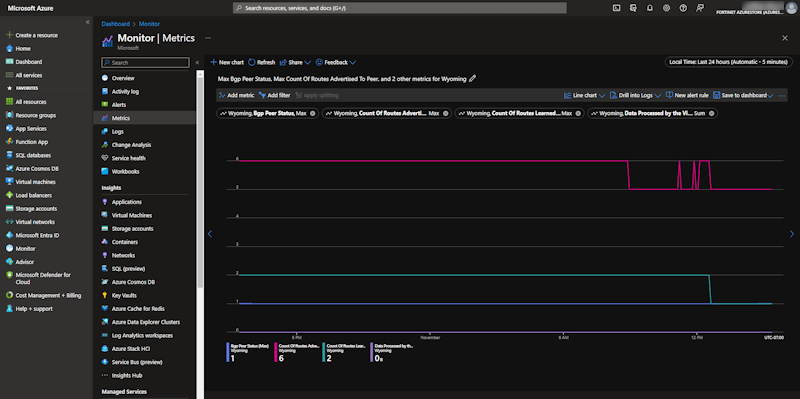Image resolution: width=800 pixels, height=399 pixels.
Task: Open Cost Management + Billing
Action: click(x=48, y=295)
